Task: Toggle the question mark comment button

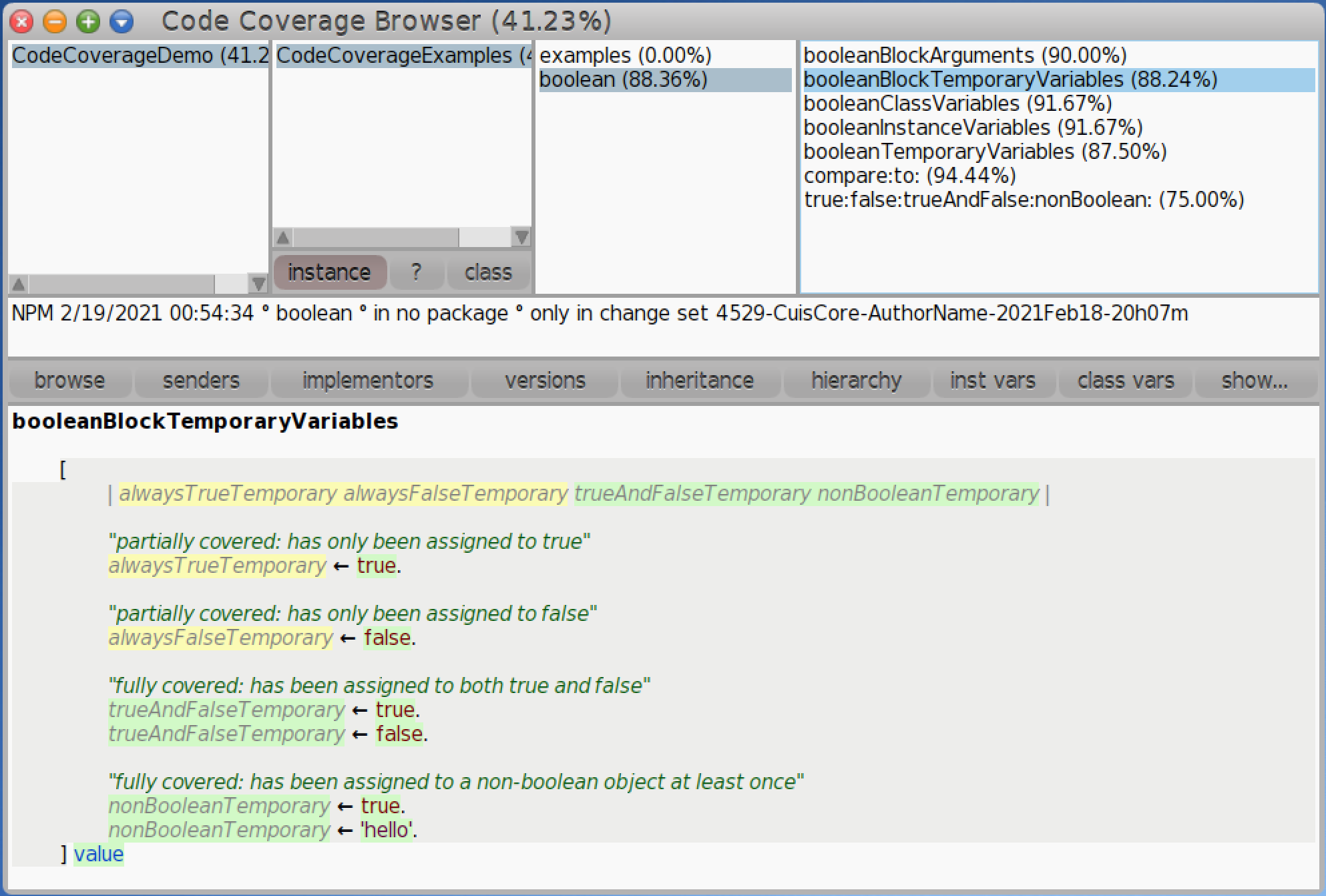Action: tap(417, 272)
